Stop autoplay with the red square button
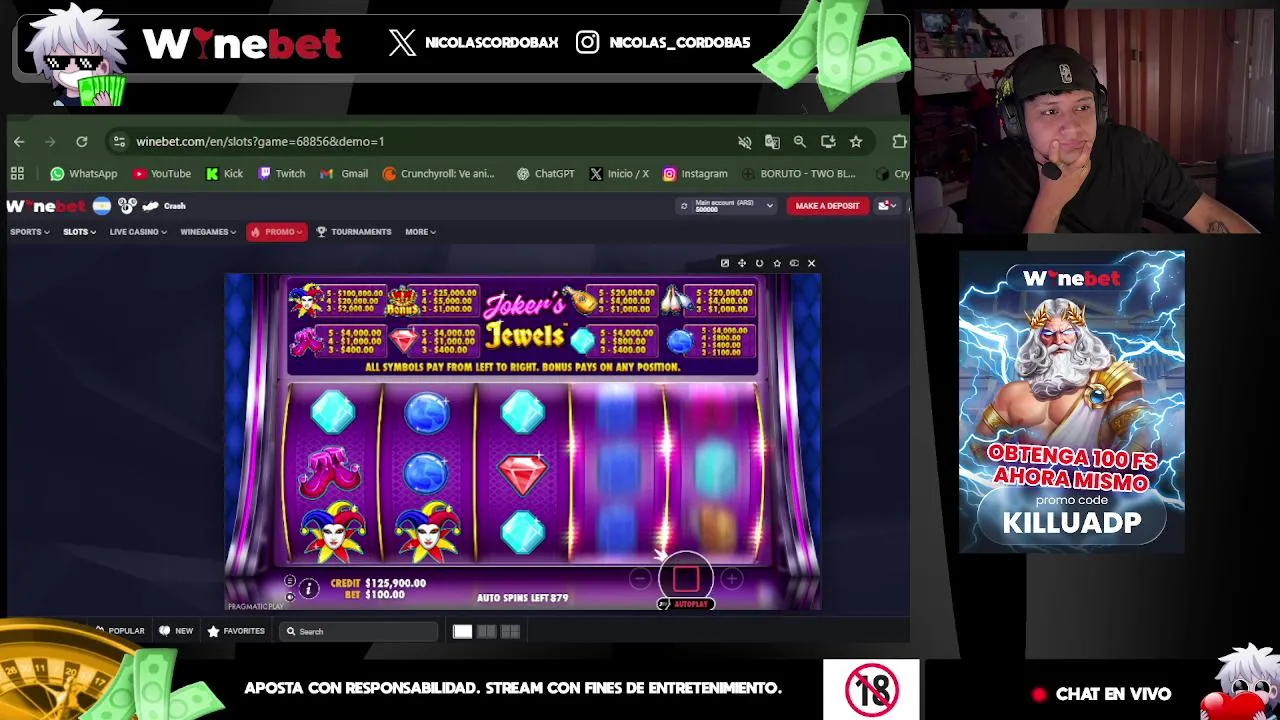Screen dimensions: 1280x720 pyautogui.click(x=686, y=578)
